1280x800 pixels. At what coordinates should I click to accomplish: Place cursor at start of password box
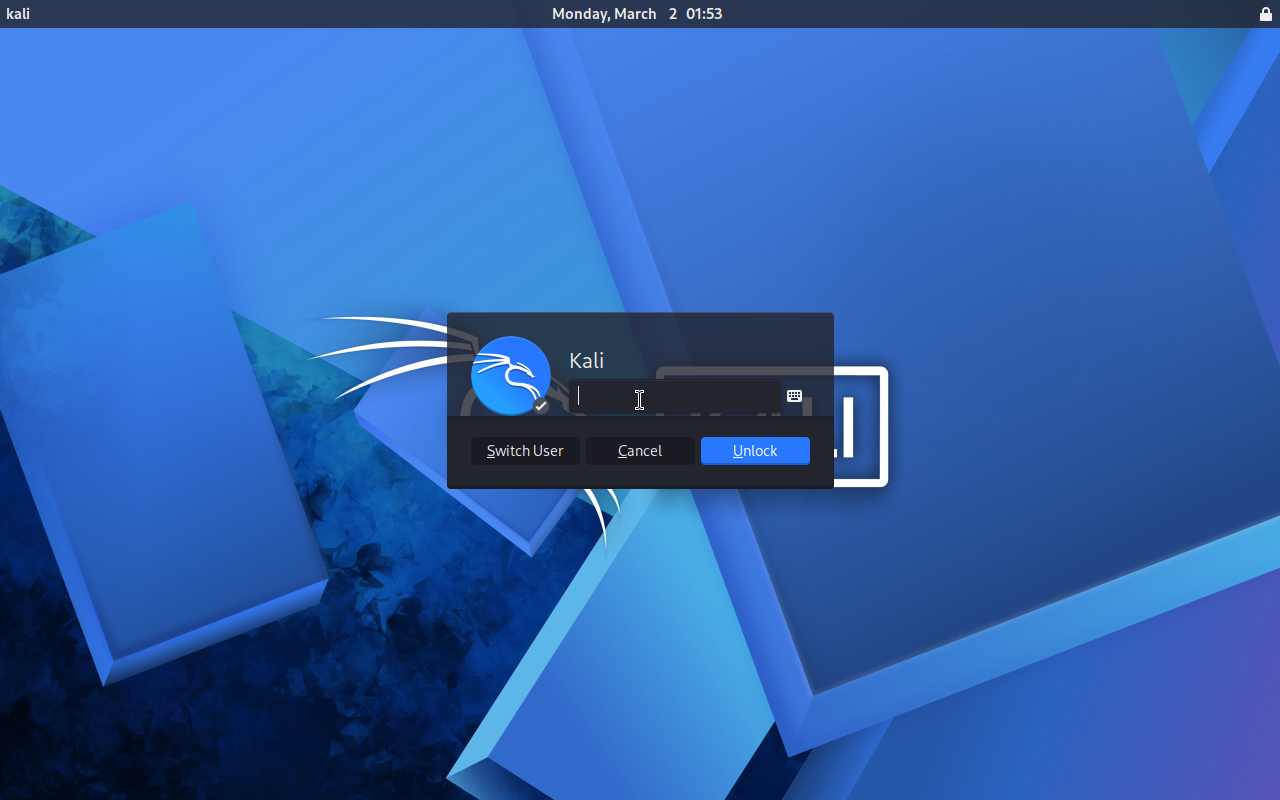tap(580, 397)
